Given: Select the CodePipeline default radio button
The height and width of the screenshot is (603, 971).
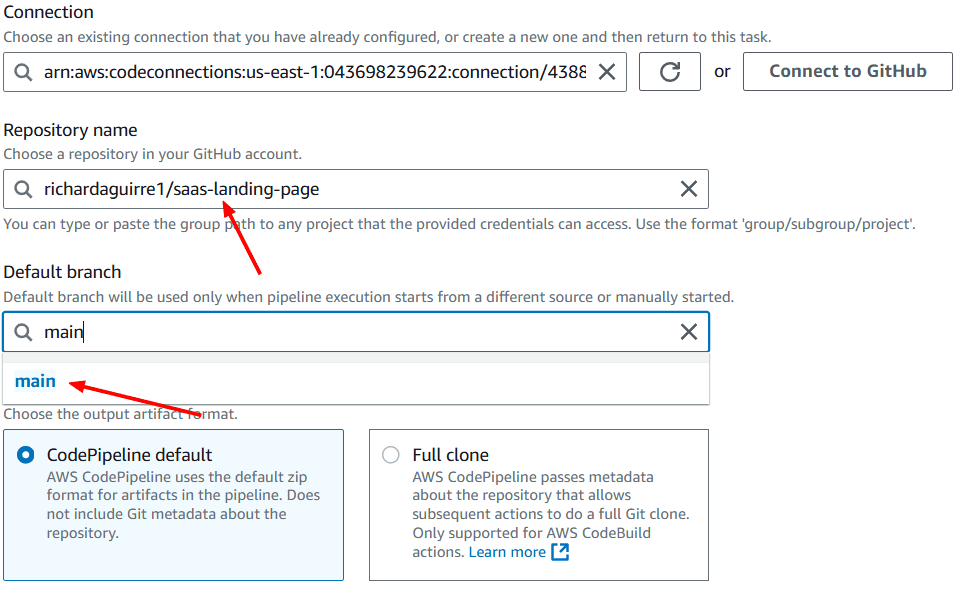Looking at the screenshot, I should [26, 455].
